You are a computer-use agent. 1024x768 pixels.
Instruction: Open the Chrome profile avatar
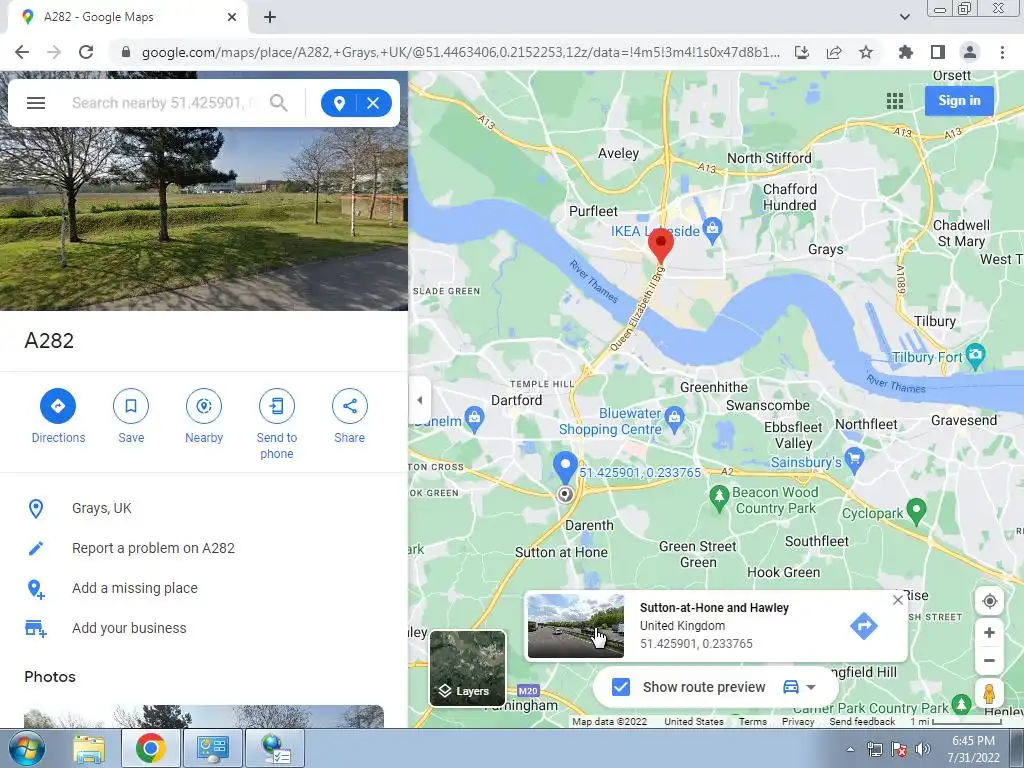coord(970,52)
